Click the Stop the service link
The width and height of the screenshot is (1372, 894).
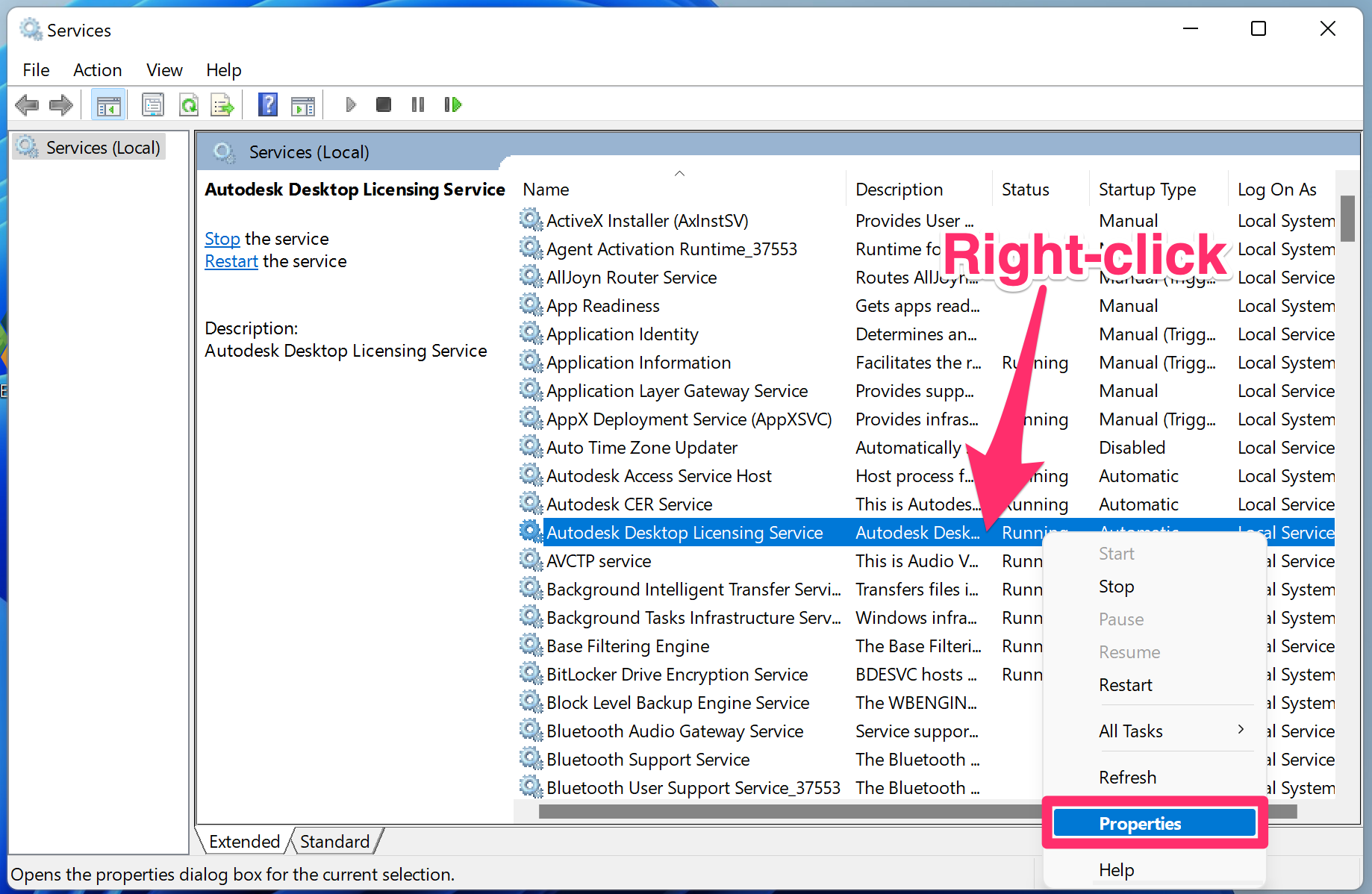tap(222, 238)
